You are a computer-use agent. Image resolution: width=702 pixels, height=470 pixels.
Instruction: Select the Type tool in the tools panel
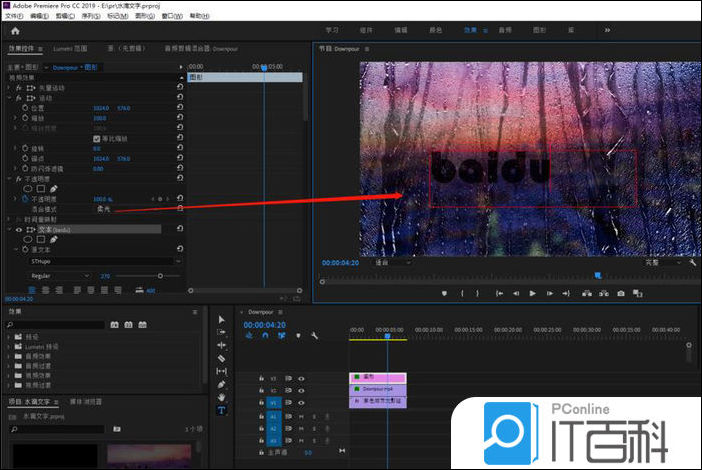(221, 410)
